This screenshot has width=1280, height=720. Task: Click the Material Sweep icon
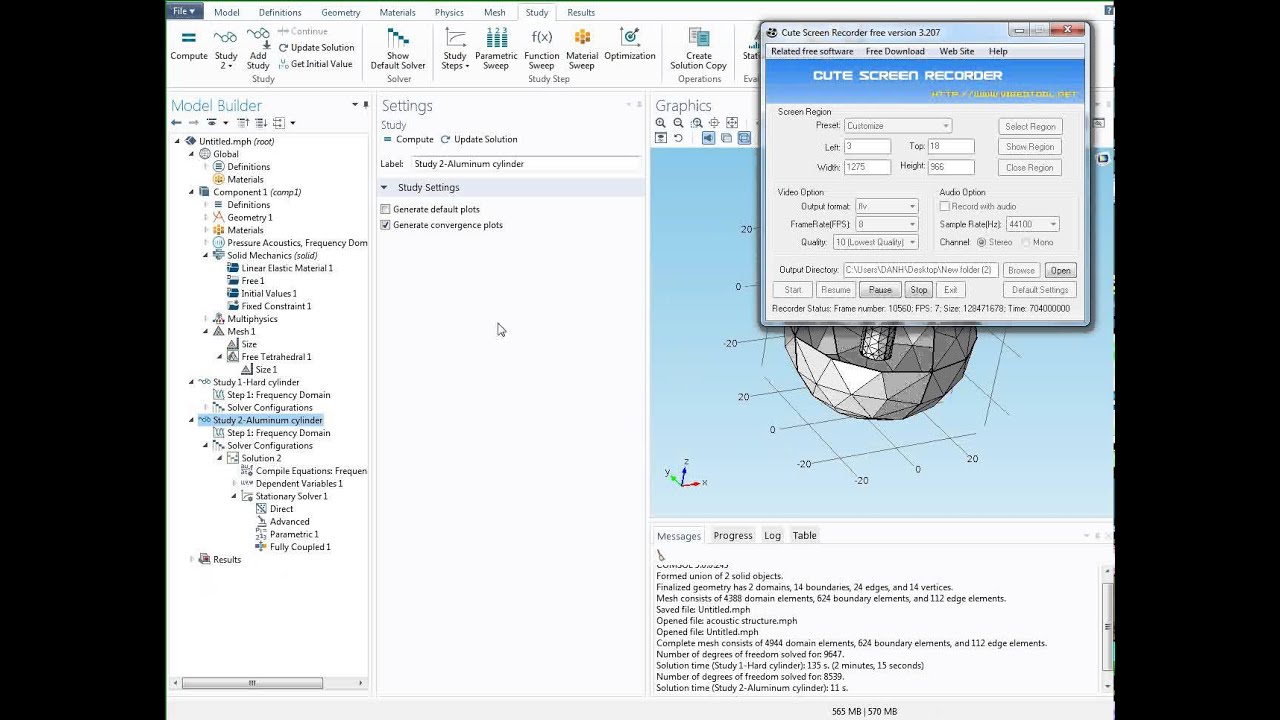pyautogui.click(x=582, y=38)
